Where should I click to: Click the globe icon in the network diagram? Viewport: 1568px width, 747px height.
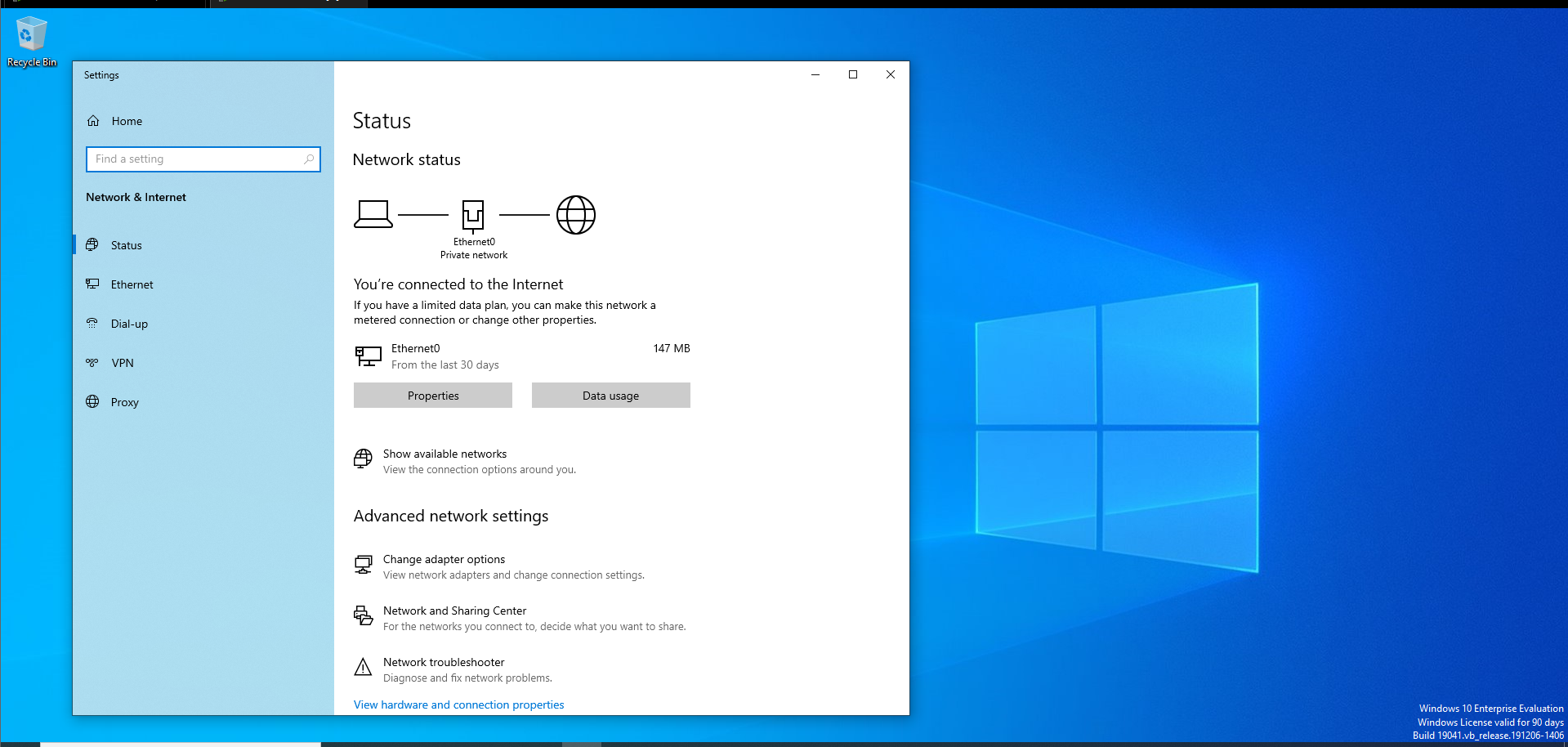pos(576,215)
